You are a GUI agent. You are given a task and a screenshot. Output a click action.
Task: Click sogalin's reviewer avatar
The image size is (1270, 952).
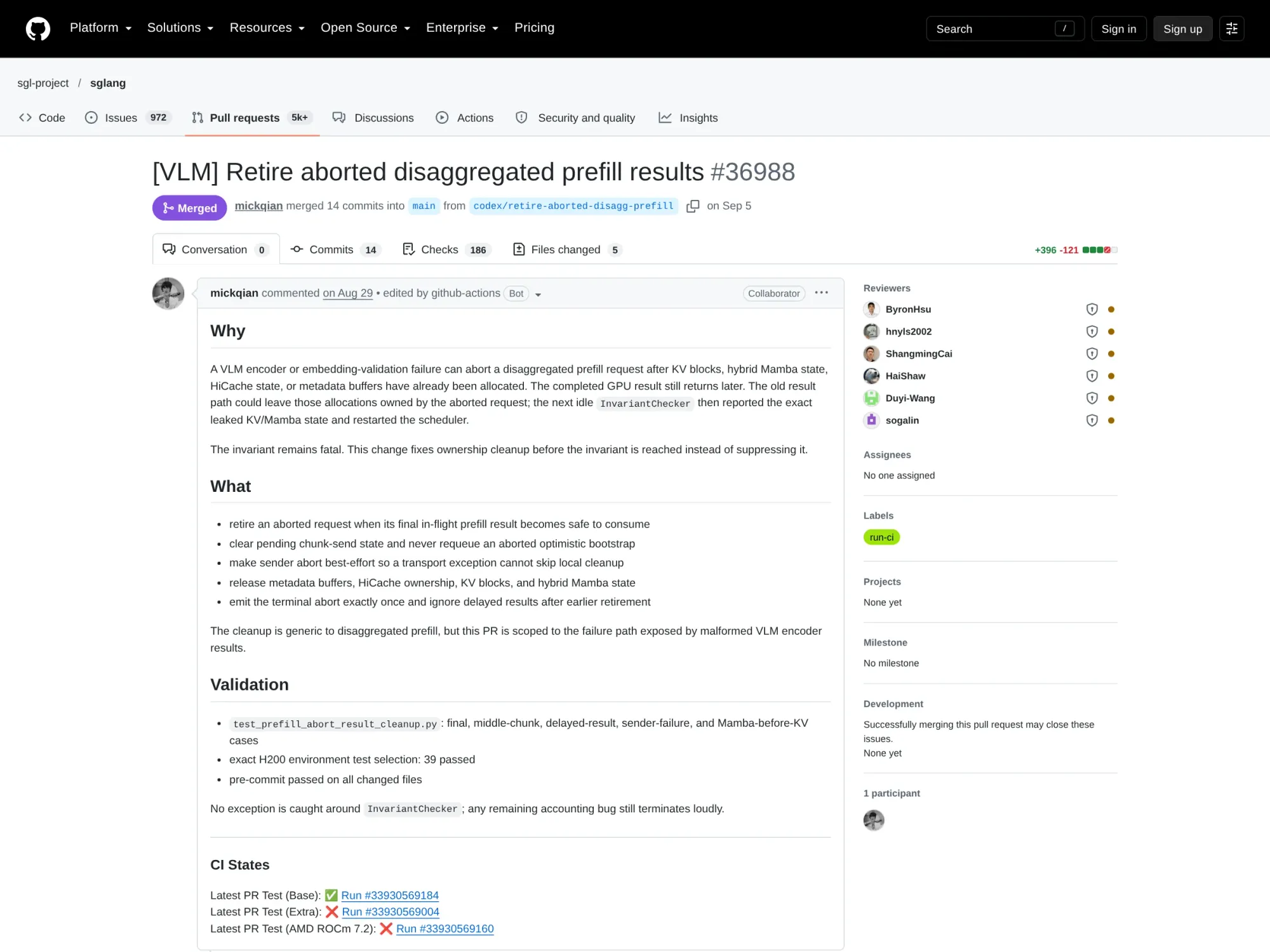[871, 421]
